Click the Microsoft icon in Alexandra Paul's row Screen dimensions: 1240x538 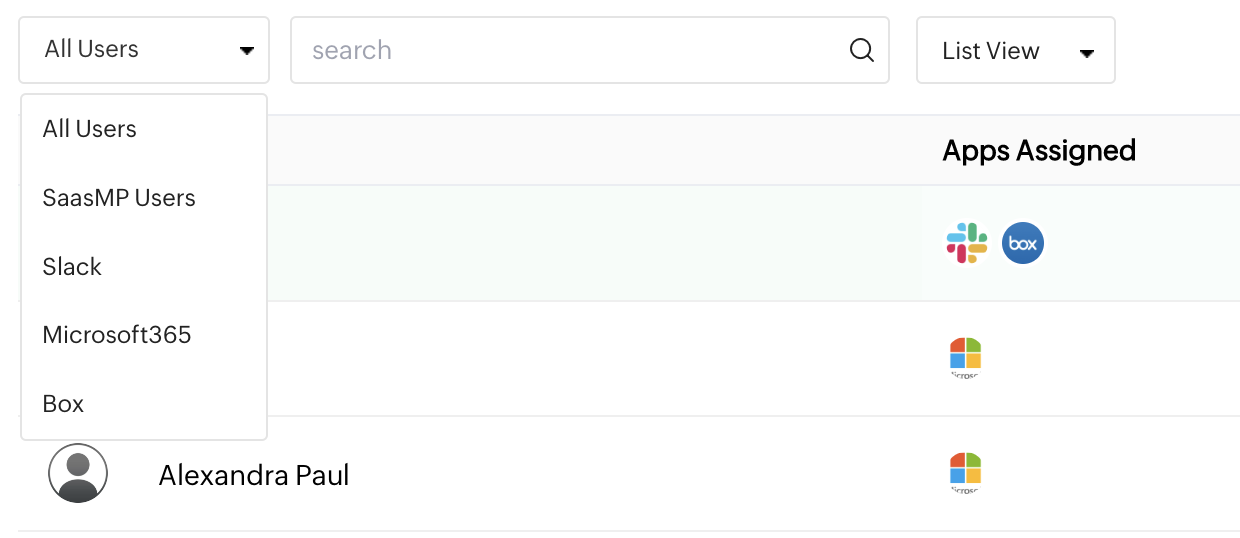coord(965,470)
